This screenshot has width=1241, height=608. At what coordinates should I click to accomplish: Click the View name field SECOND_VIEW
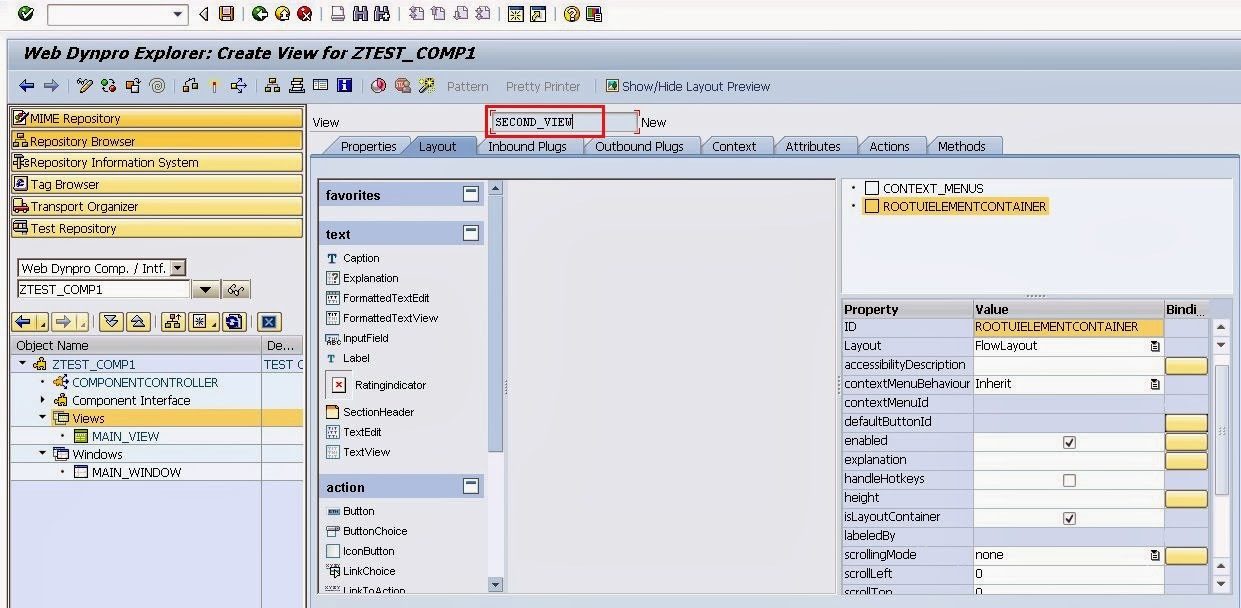564,122
